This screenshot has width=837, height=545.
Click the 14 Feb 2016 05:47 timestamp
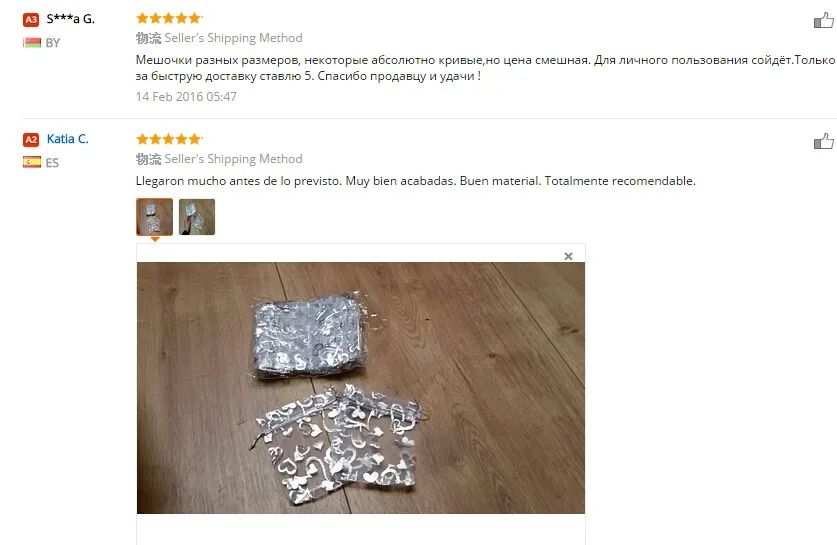(x=186, y=97)
